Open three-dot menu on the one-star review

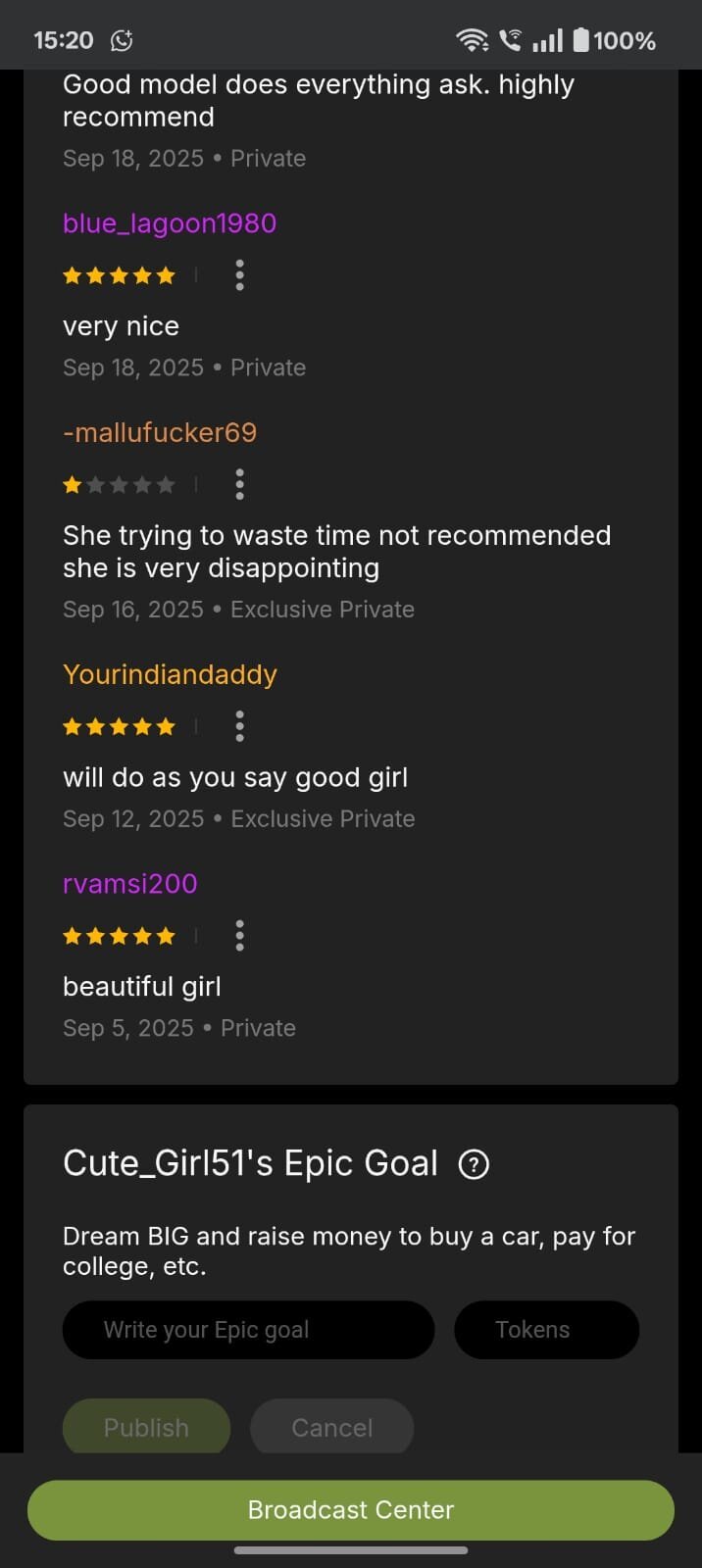pyautogui.click(x=239, y=484)
